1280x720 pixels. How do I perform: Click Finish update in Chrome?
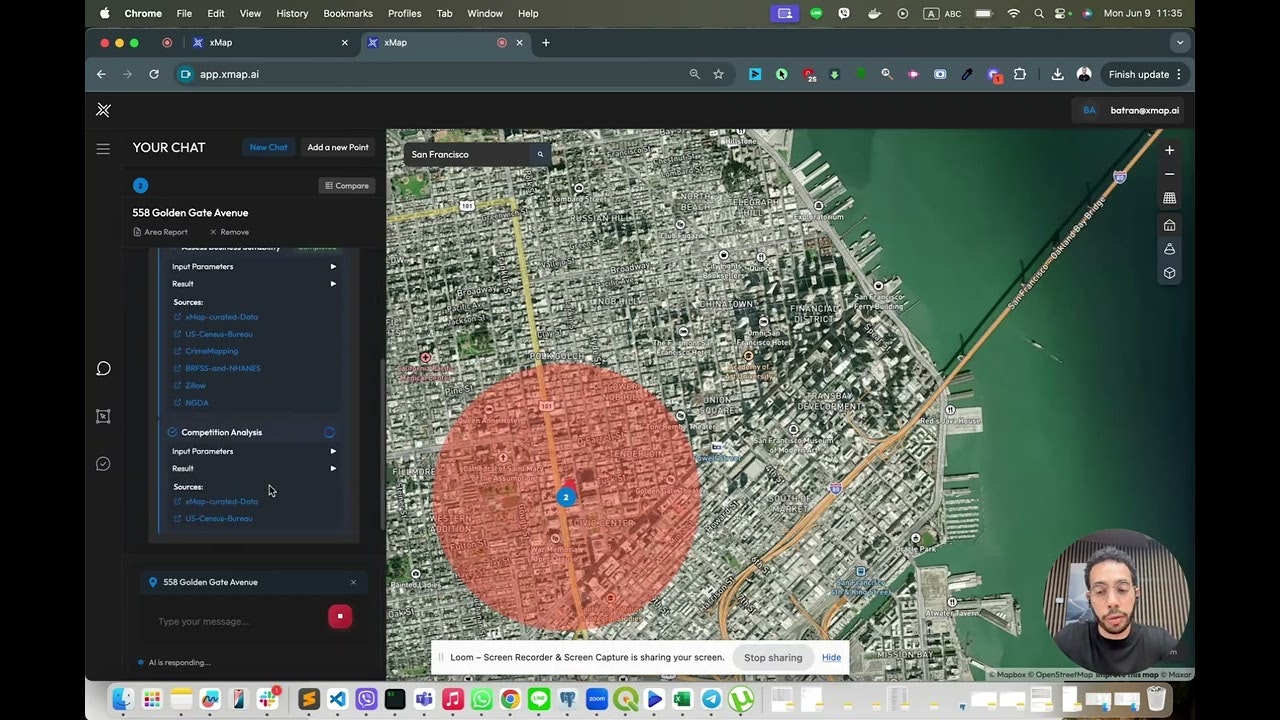(x=1138, y=74)
